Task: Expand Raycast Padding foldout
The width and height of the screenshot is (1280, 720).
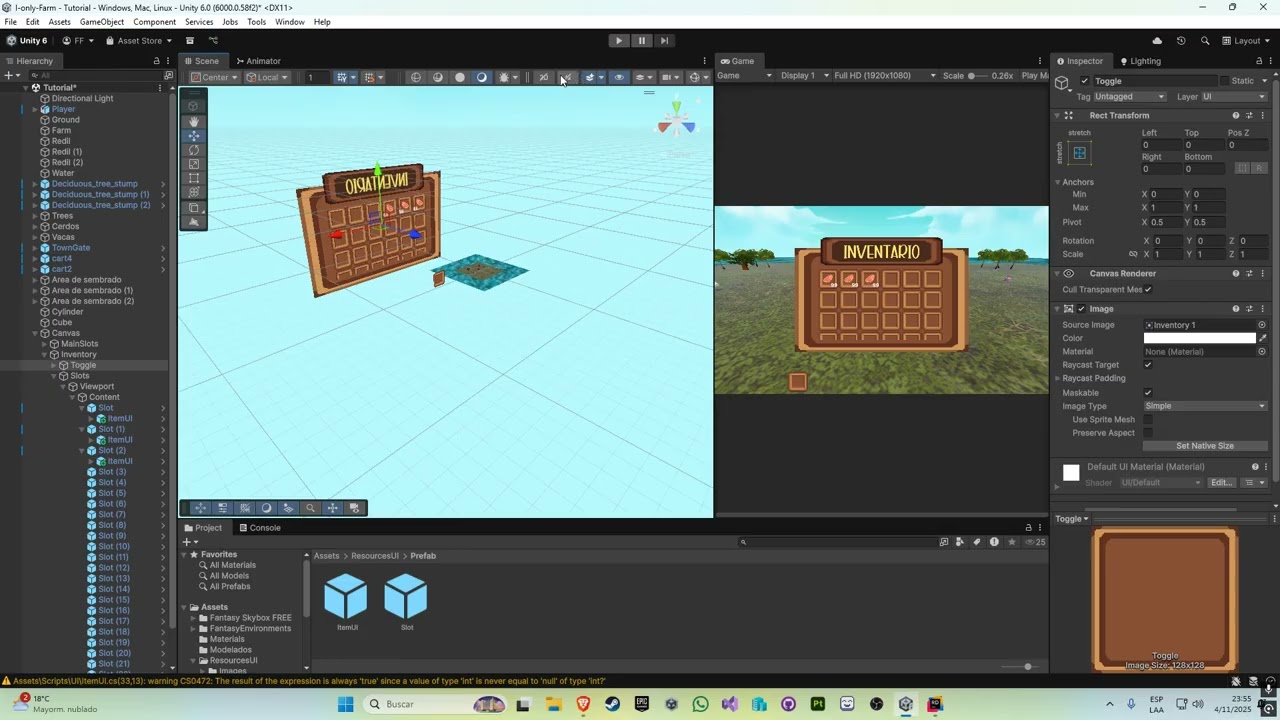Action: [1058, 378]
